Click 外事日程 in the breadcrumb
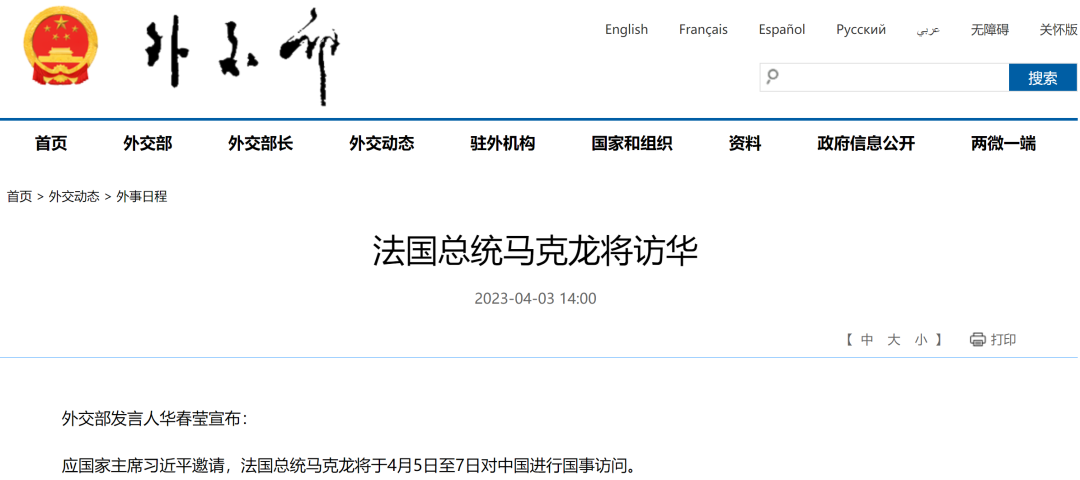The width and height of the screenshot is (1080, 480). [141, 197]
